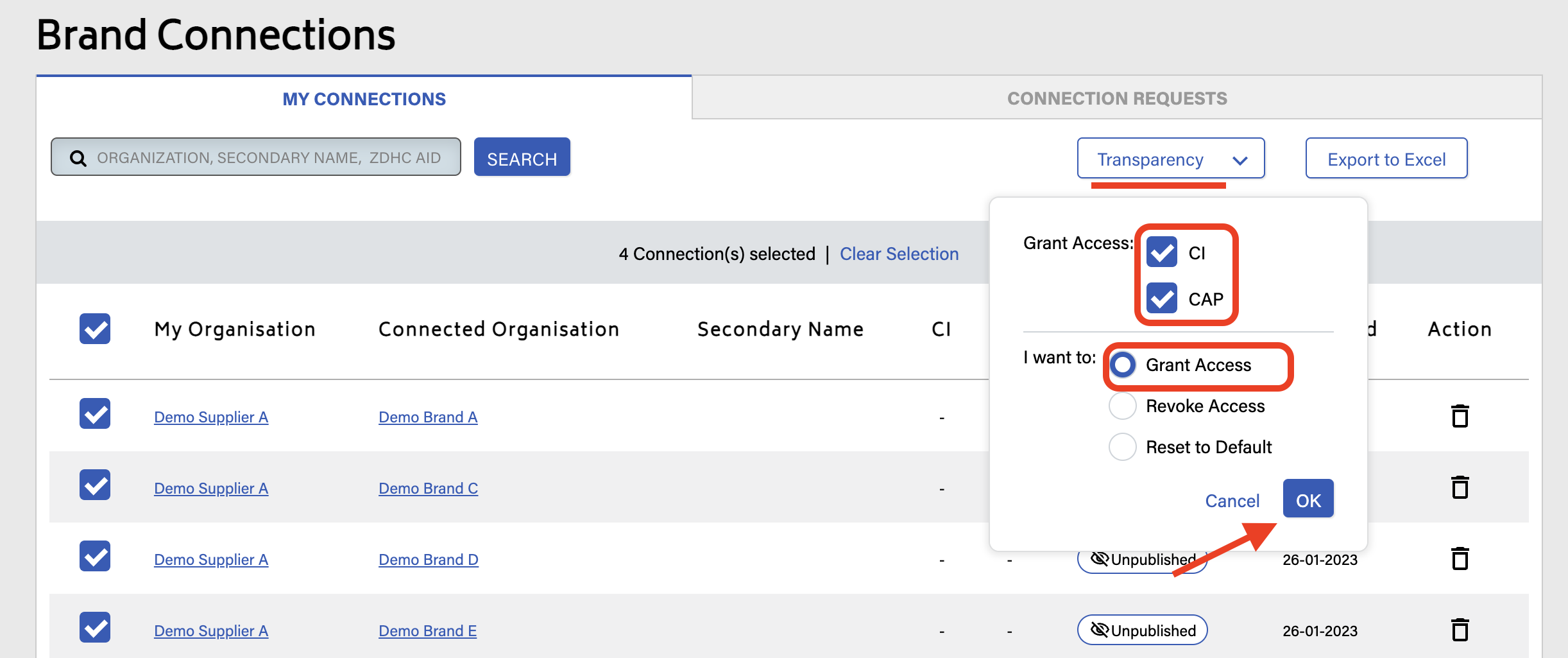Viewport: 1568px width, 658px height.
Task: Click trash icon for Demo Brand C
Action: (1460, 487)
